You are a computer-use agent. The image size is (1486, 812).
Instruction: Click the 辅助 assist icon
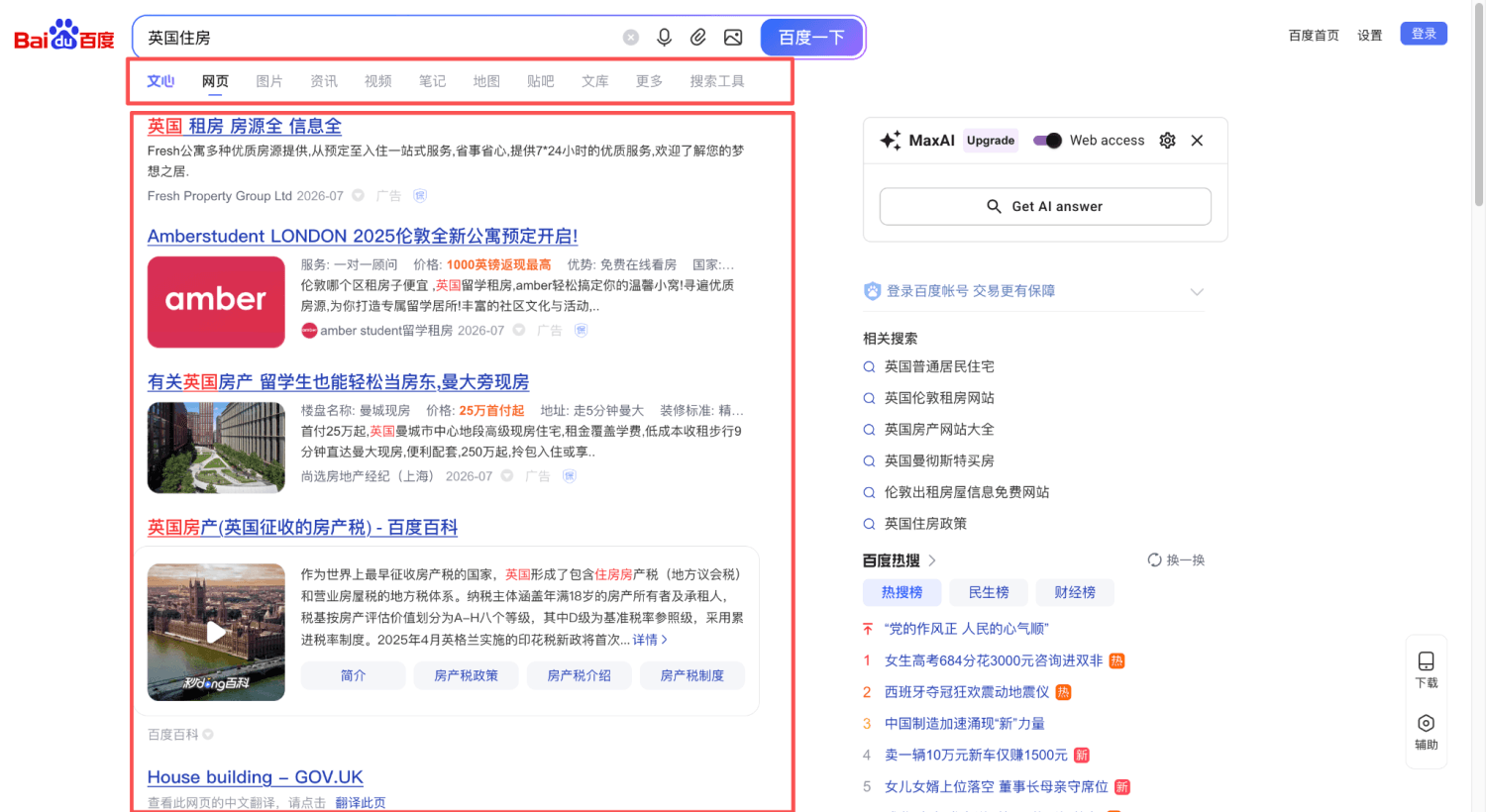1427,723
